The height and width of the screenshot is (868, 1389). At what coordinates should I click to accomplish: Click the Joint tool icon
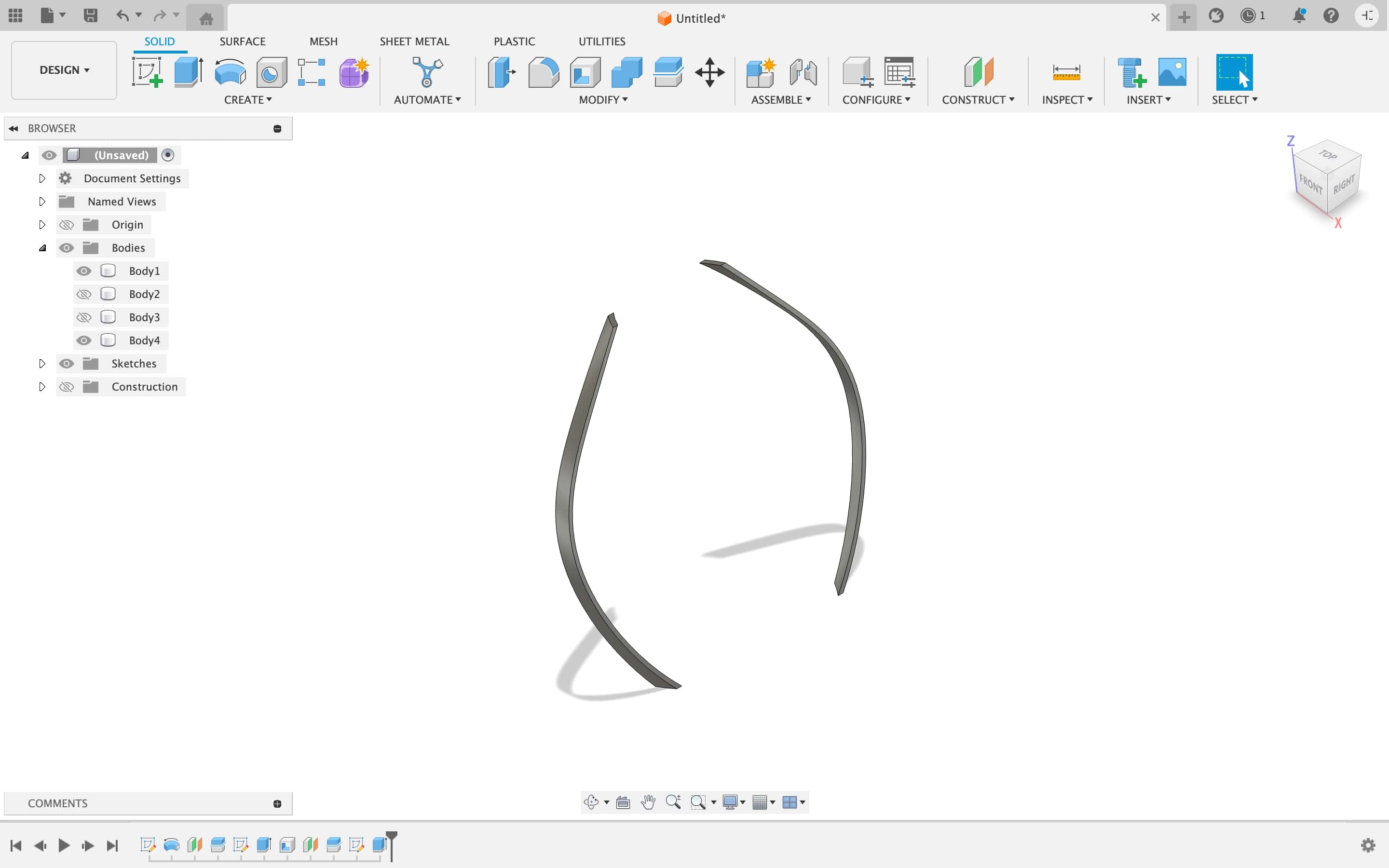click(x=803, y=72)
